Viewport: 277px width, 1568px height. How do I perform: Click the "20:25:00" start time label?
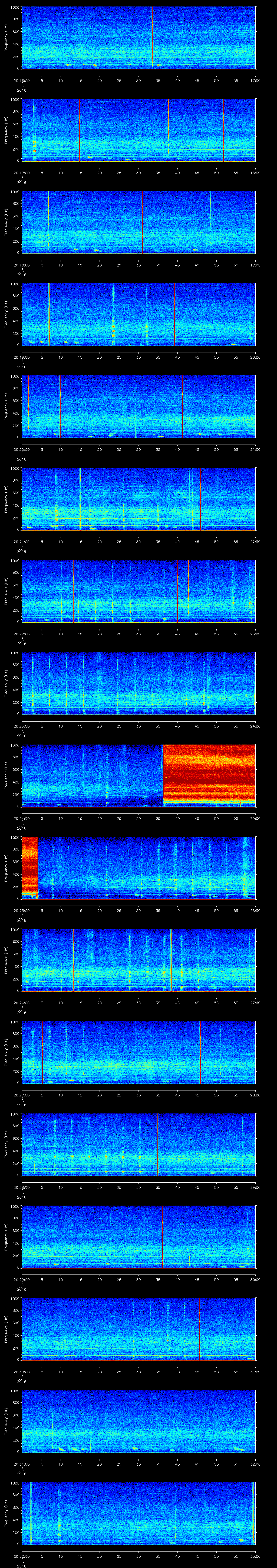(21, 910)
